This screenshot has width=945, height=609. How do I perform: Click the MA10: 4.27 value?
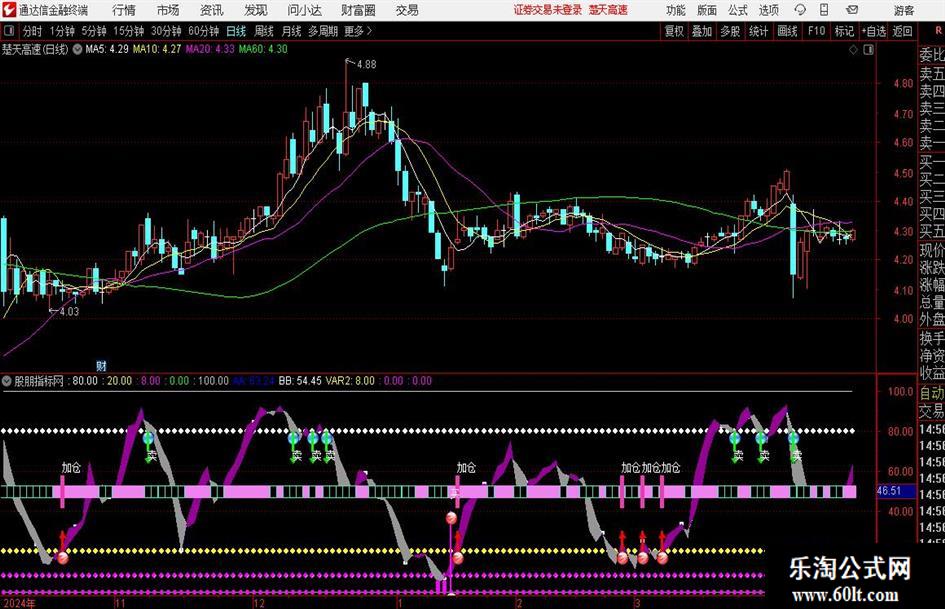(157, 49)
